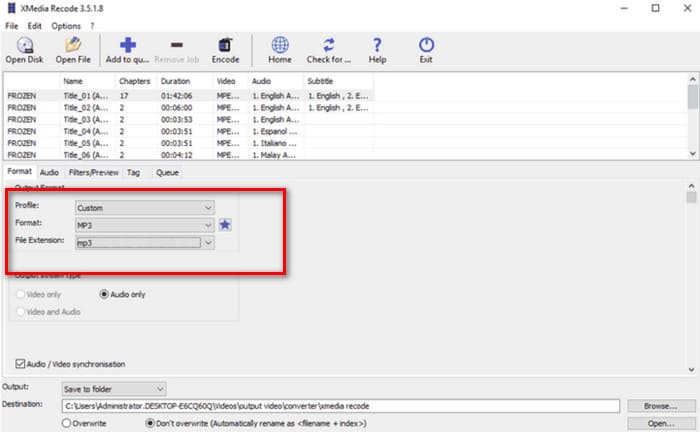
Task: Switch to the Filters/Preview tab
Action: point(94,173)
